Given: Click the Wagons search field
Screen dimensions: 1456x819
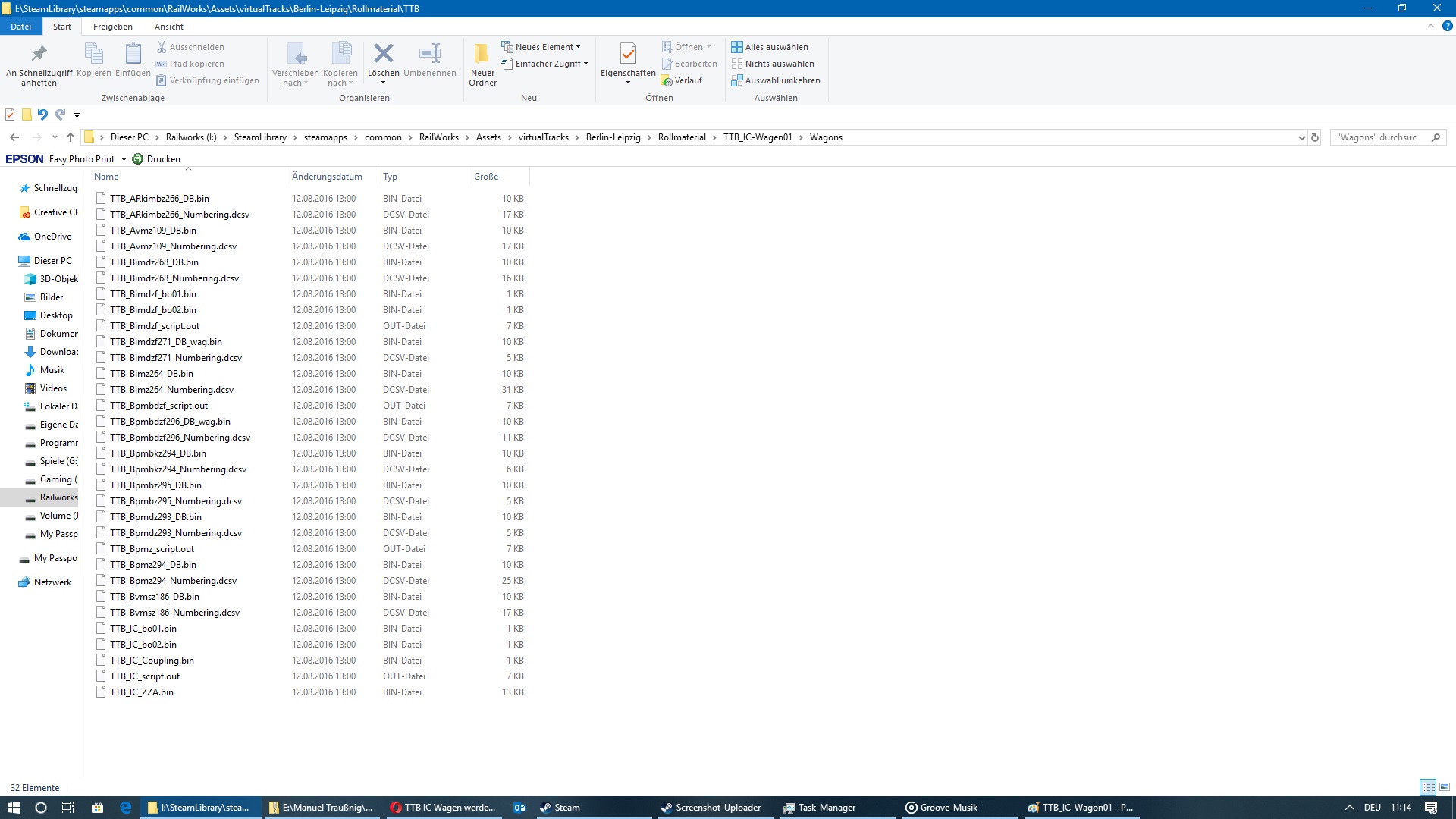Looking at the screenshot, I should (1380, 137).
